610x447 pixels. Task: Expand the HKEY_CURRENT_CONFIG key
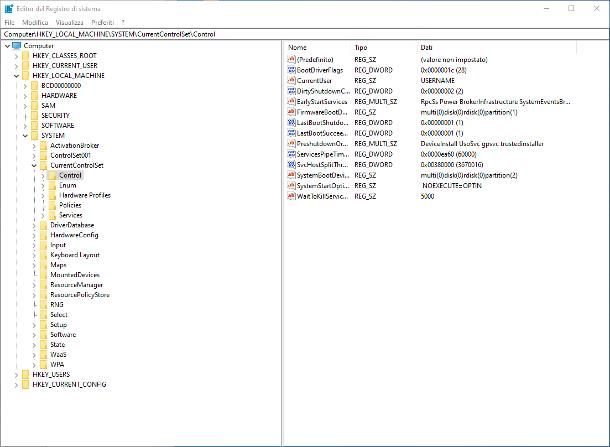tap(15, 384)
